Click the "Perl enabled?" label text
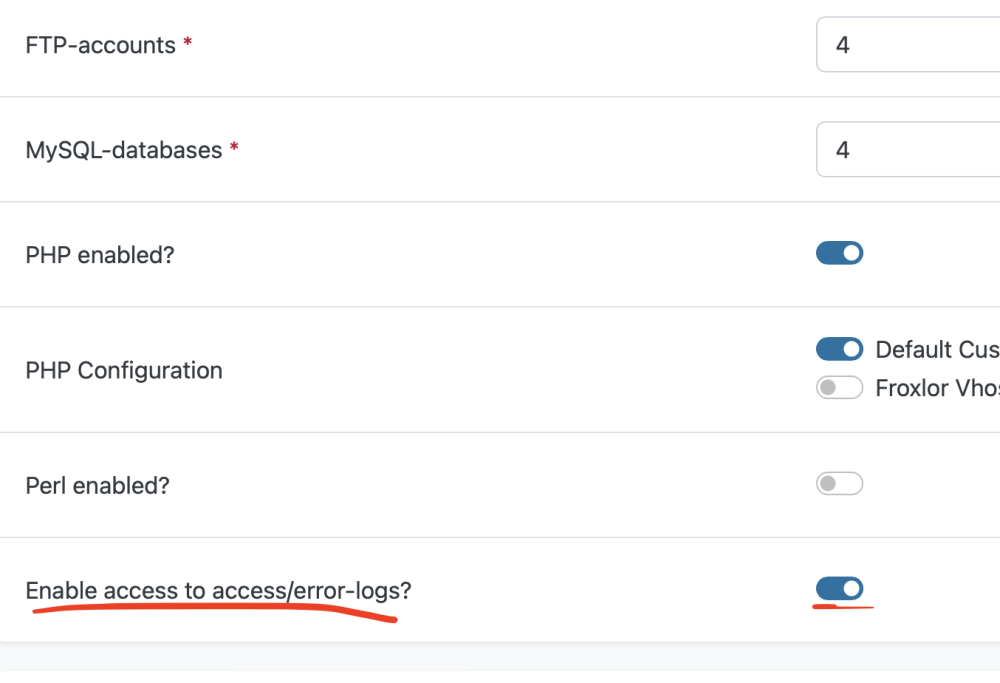The width and height of the screenshot is (1000, 683). (97, 486)
